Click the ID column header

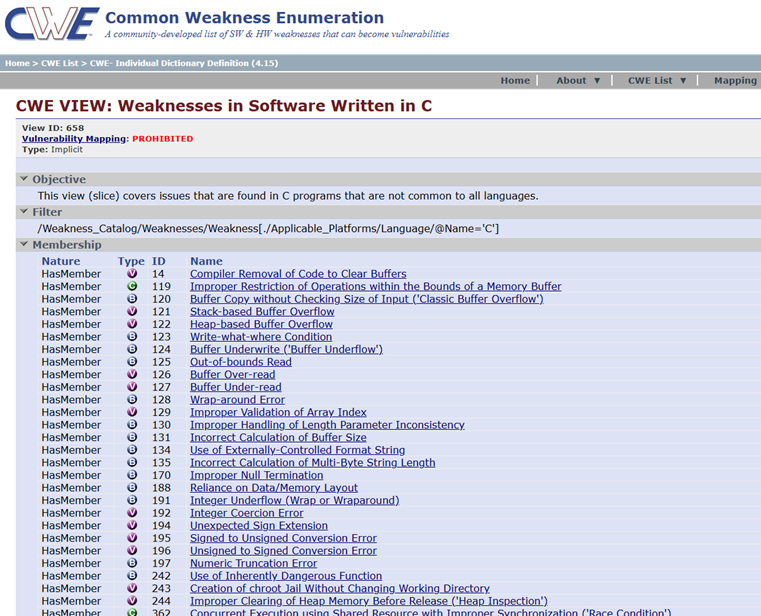(x=159, y=261)
